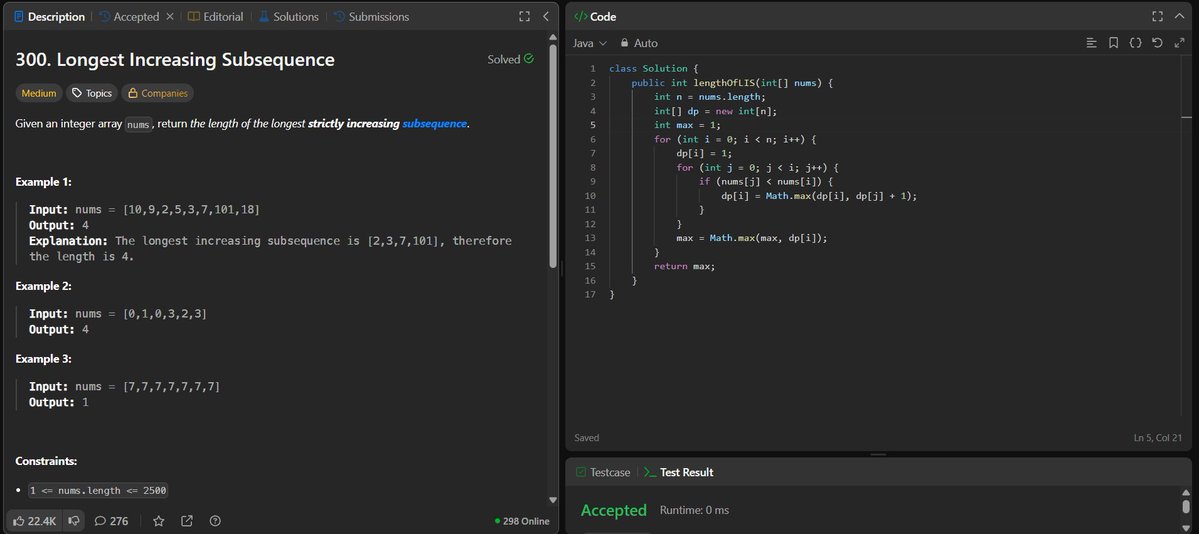
Task: Click the Example 1 input array text
Action: [191, 210]
